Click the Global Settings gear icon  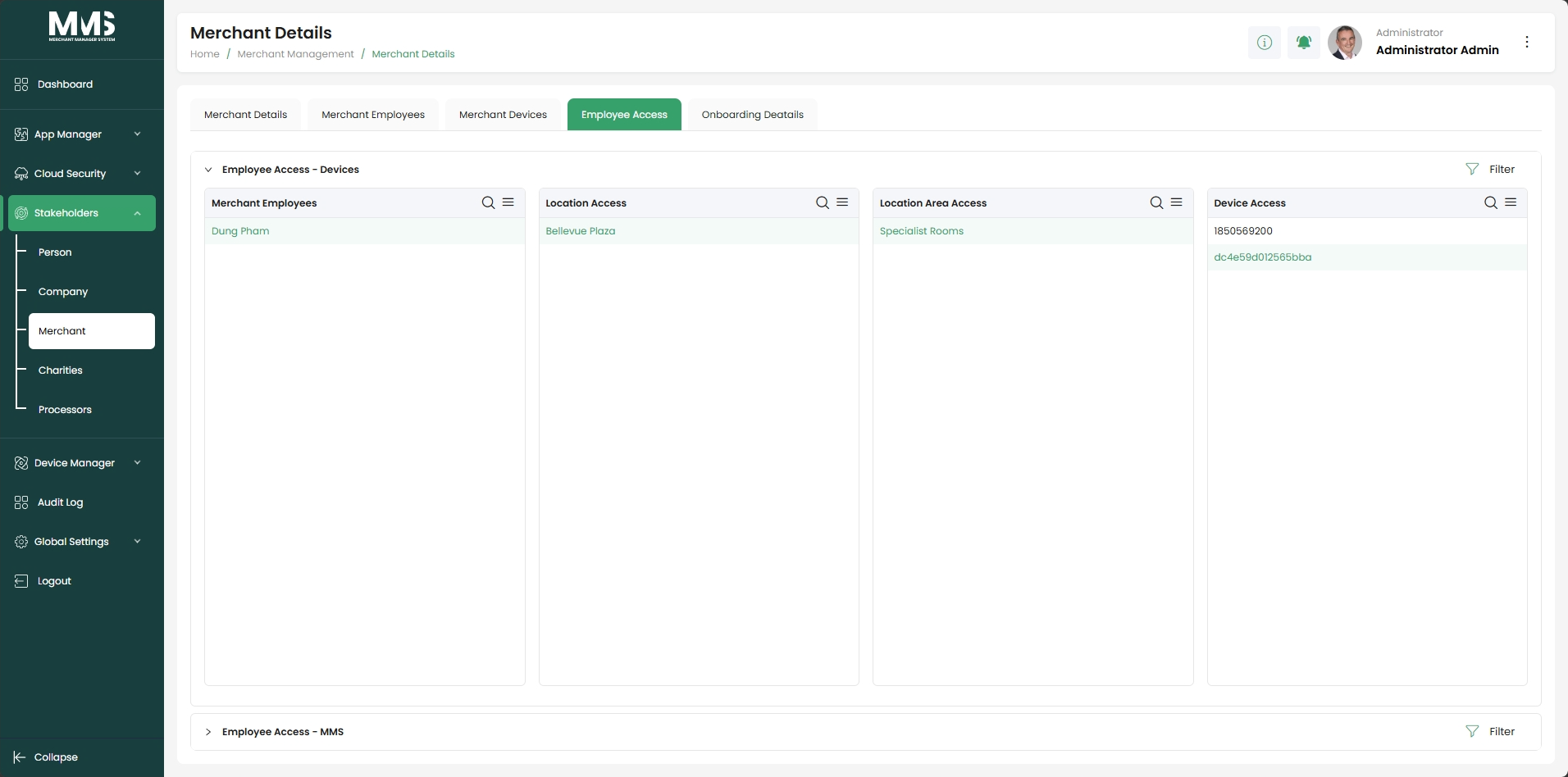pos(21,542)
